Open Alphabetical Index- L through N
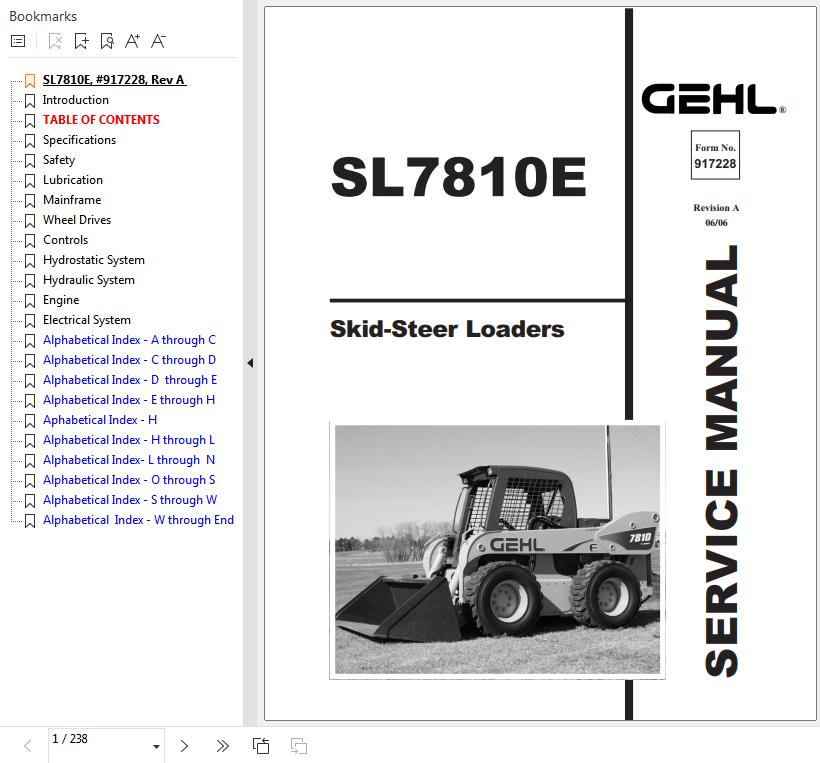Viewport: 820px width, 763px height. pos(129,460)
